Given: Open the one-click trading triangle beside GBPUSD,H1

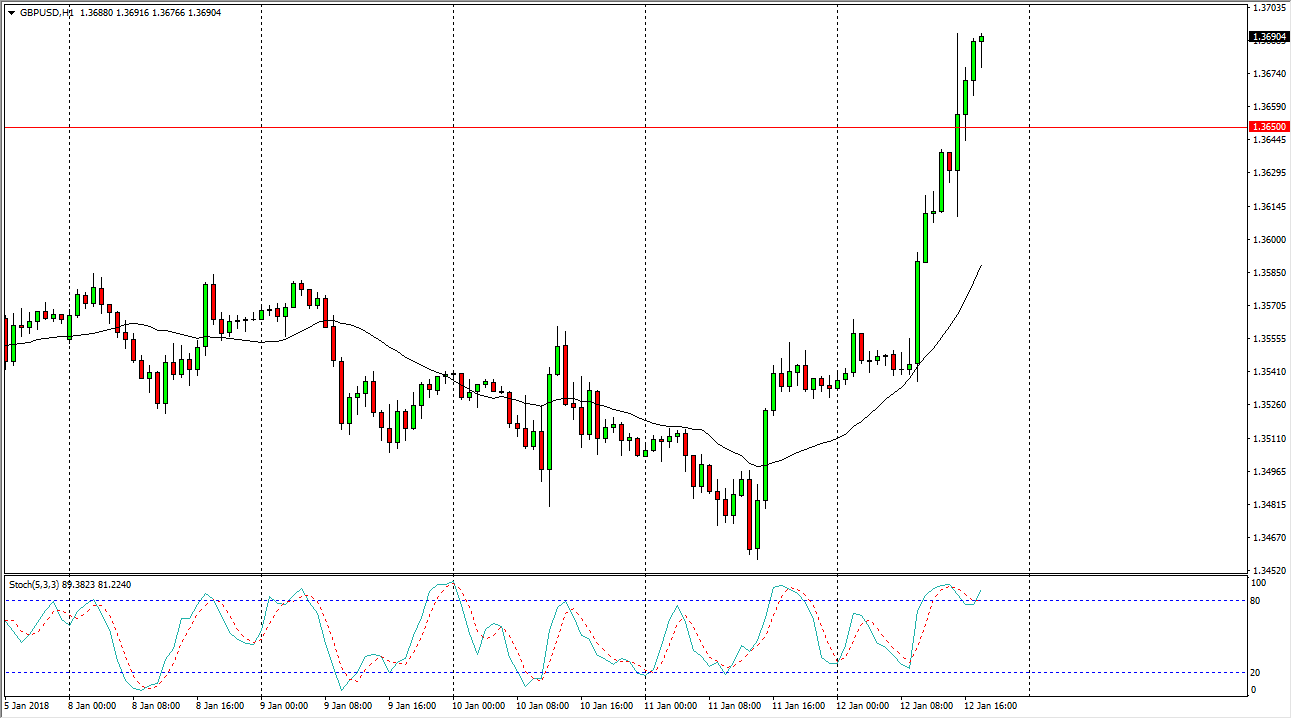Looking at the screenshot, I should pyautogui.click(x=11, y=14).
